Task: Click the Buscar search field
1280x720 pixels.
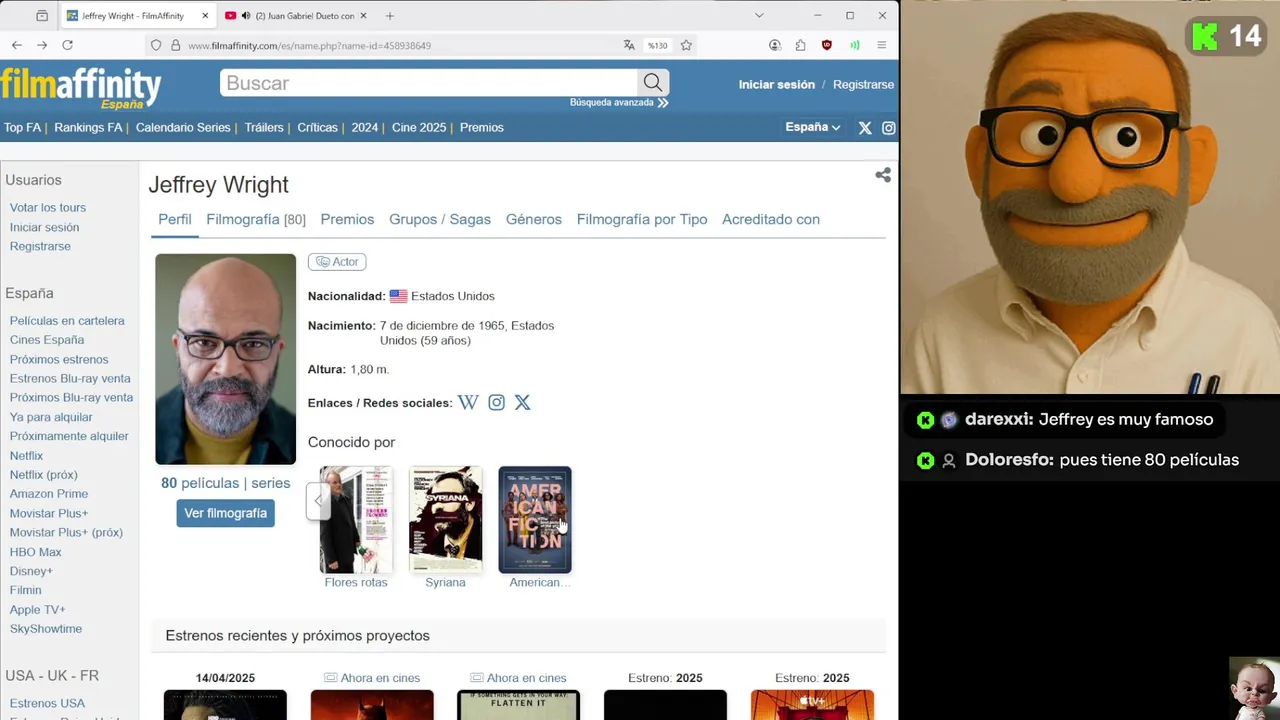Action: 428,83
